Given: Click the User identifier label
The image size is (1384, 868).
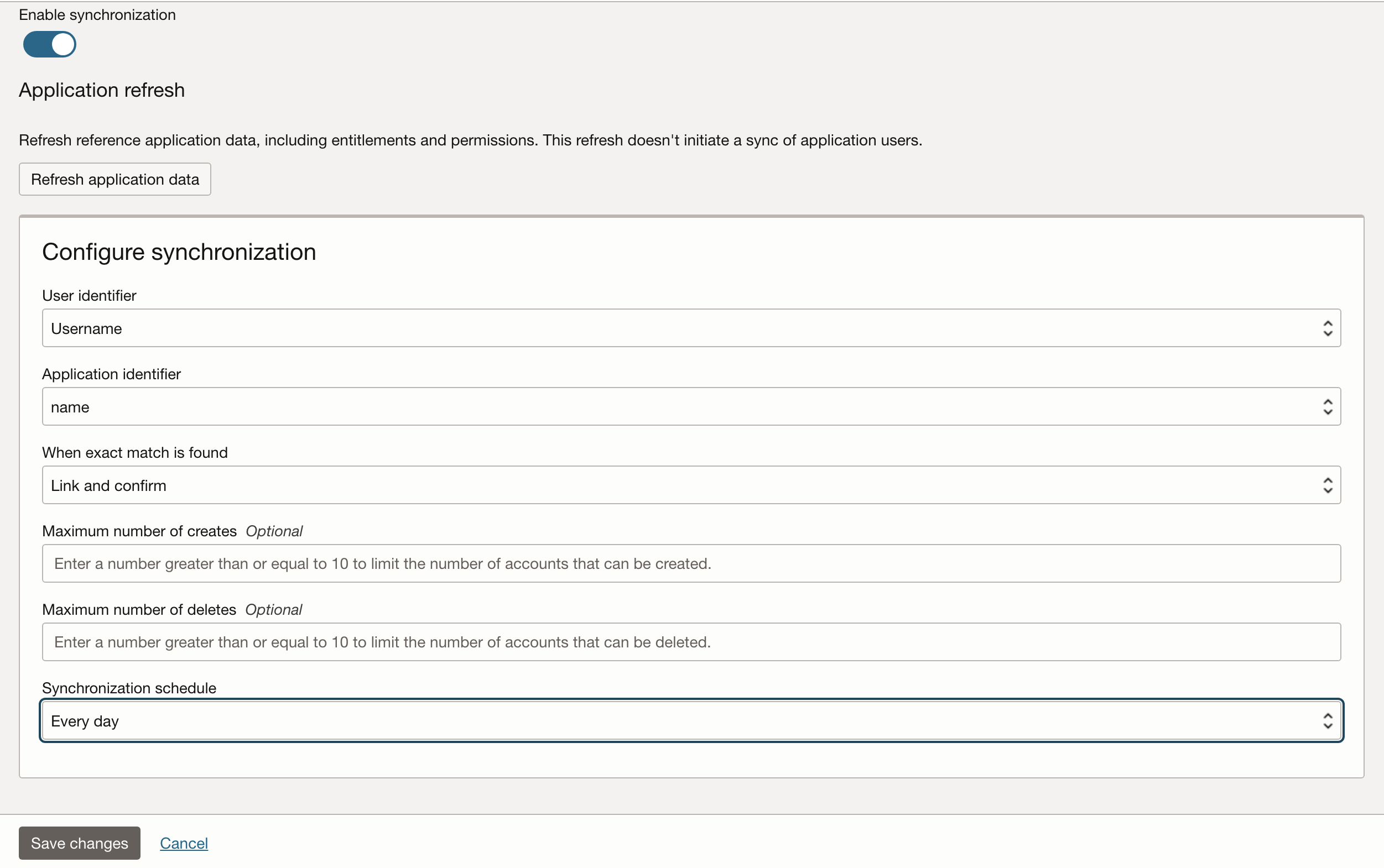Looking at the screenshot, I should [89, 296].
